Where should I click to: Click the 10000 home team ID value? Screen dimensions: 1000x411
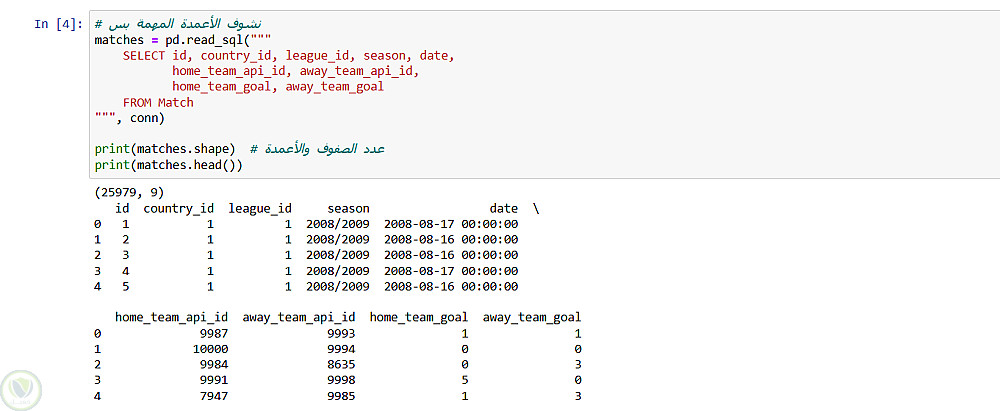208,349
